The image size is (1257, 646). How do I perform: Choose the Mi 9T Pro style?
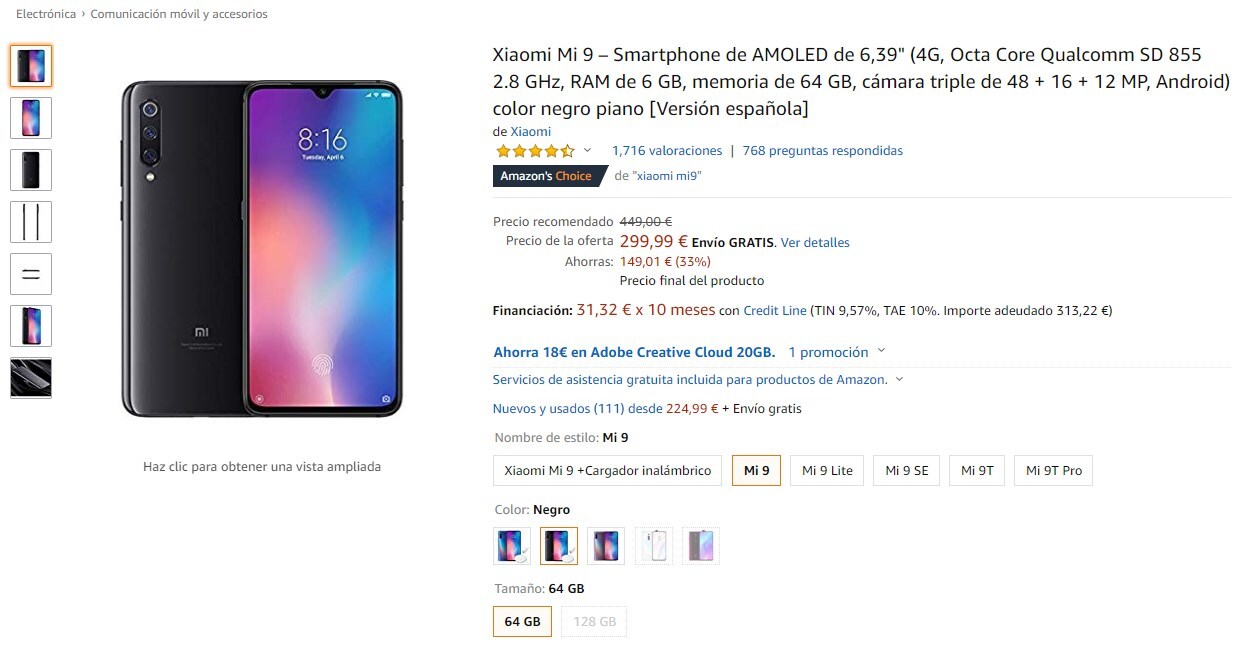(1053, 470)
